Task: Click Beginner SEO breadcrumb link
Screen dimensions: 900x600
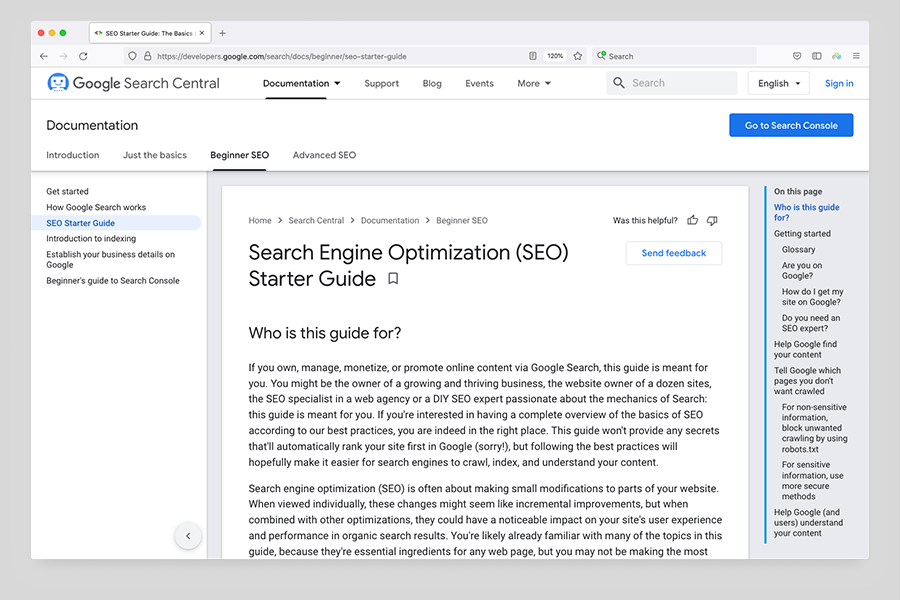Action: [x=462, y=220]
